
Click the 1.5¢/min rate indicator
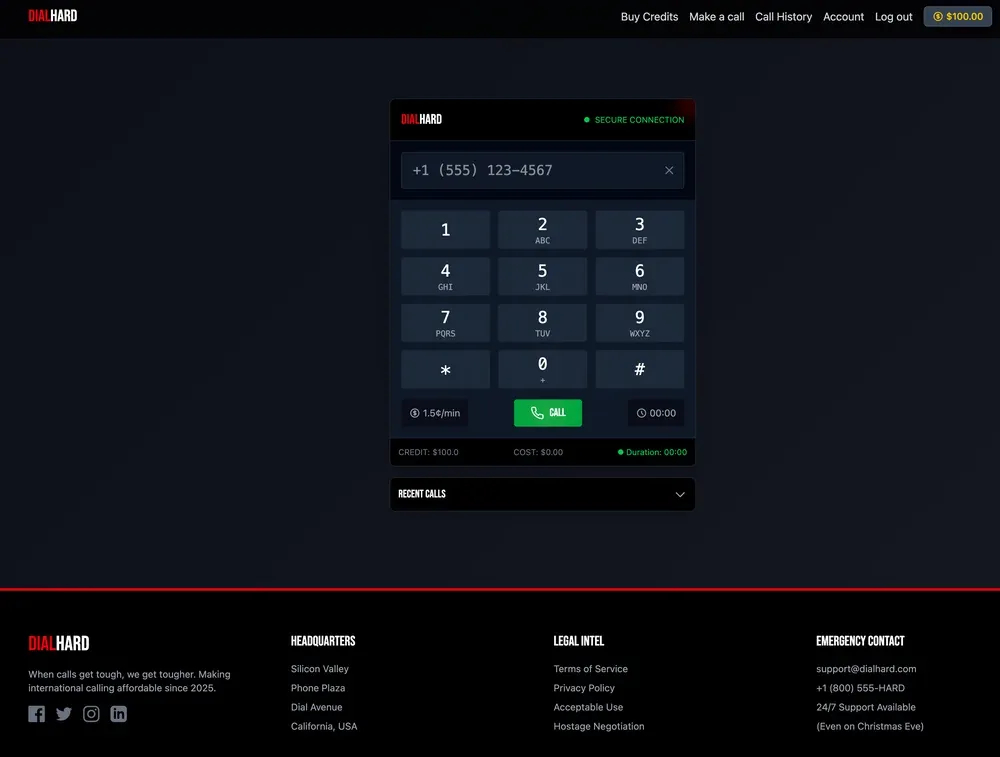(435, 413)
